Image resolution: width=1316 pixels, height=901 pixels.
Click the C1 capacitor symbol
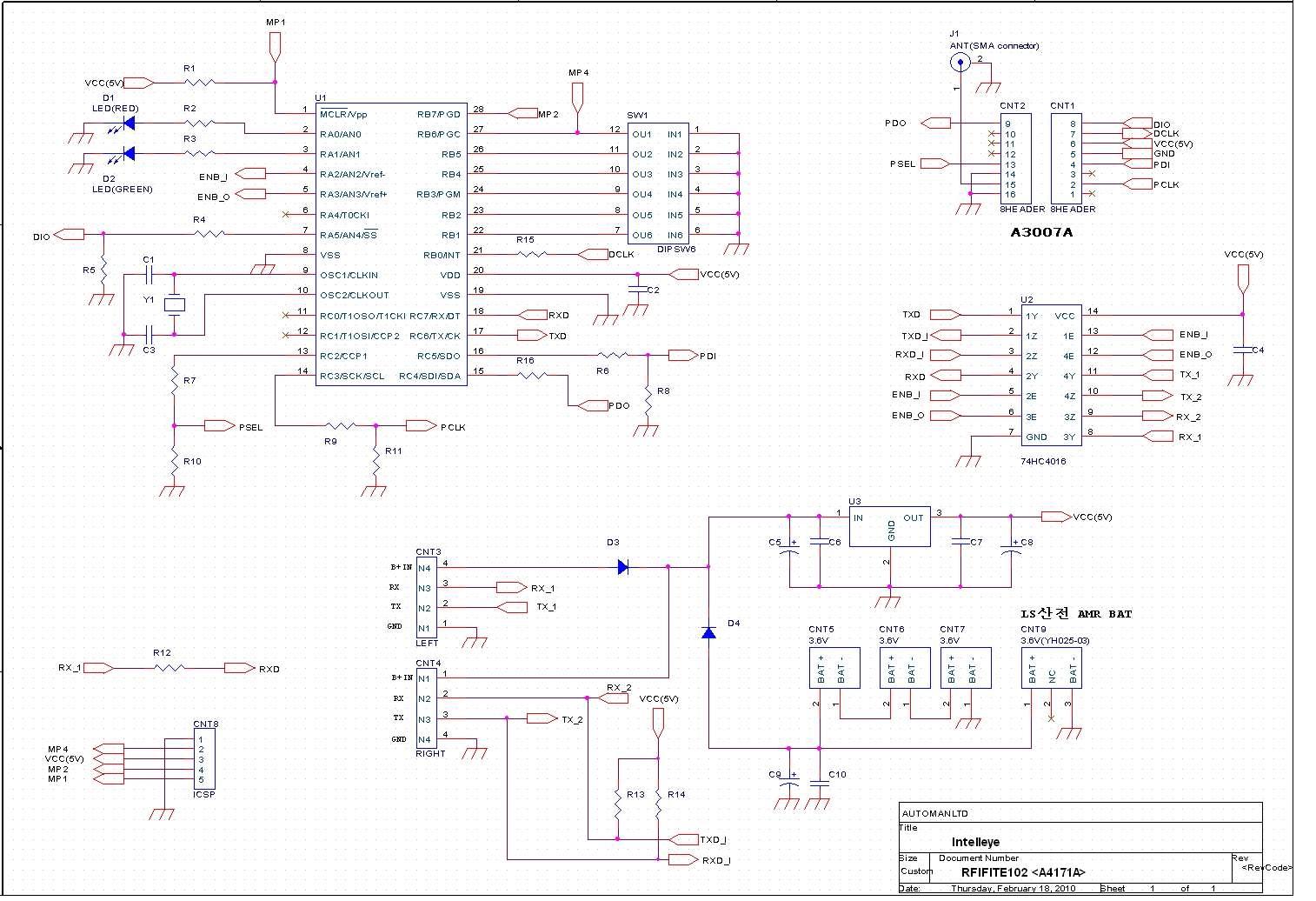pos(149,275)
